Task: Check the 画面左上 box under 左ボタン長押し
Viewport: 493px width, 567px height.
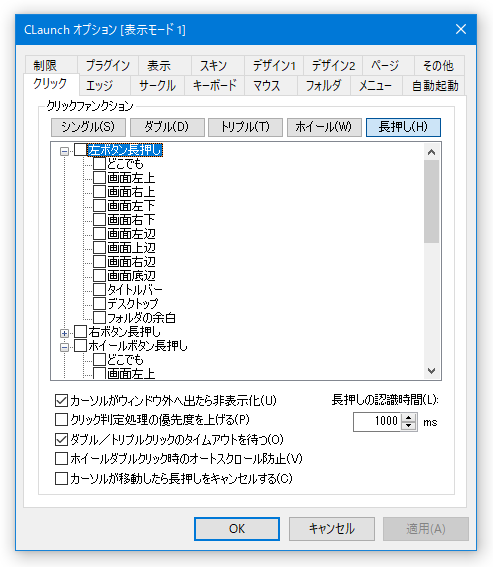Action: (x=99, y=178)
